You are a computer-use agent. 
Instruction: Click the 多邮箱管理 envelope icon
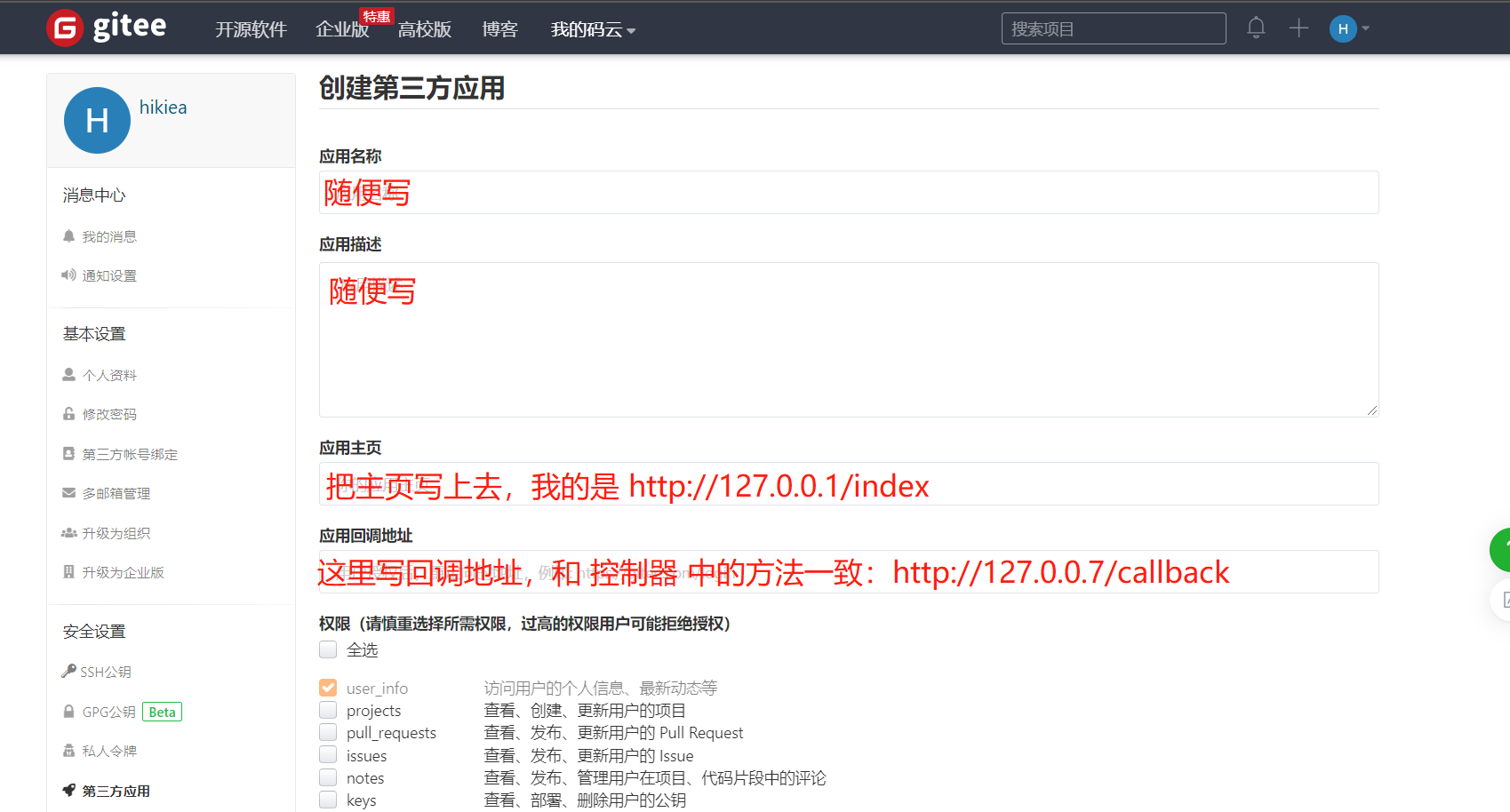point(68,493)
